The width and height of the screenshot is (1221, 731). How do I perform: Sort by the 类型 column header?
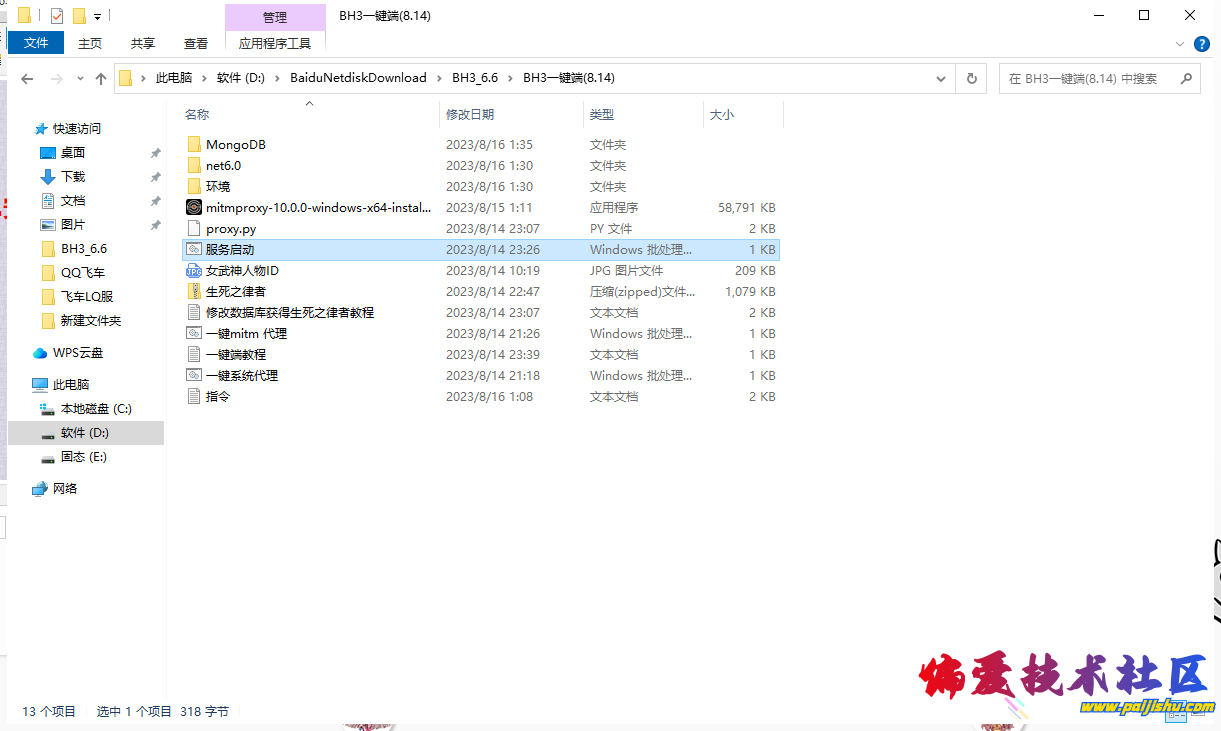(x=643, y=114)
